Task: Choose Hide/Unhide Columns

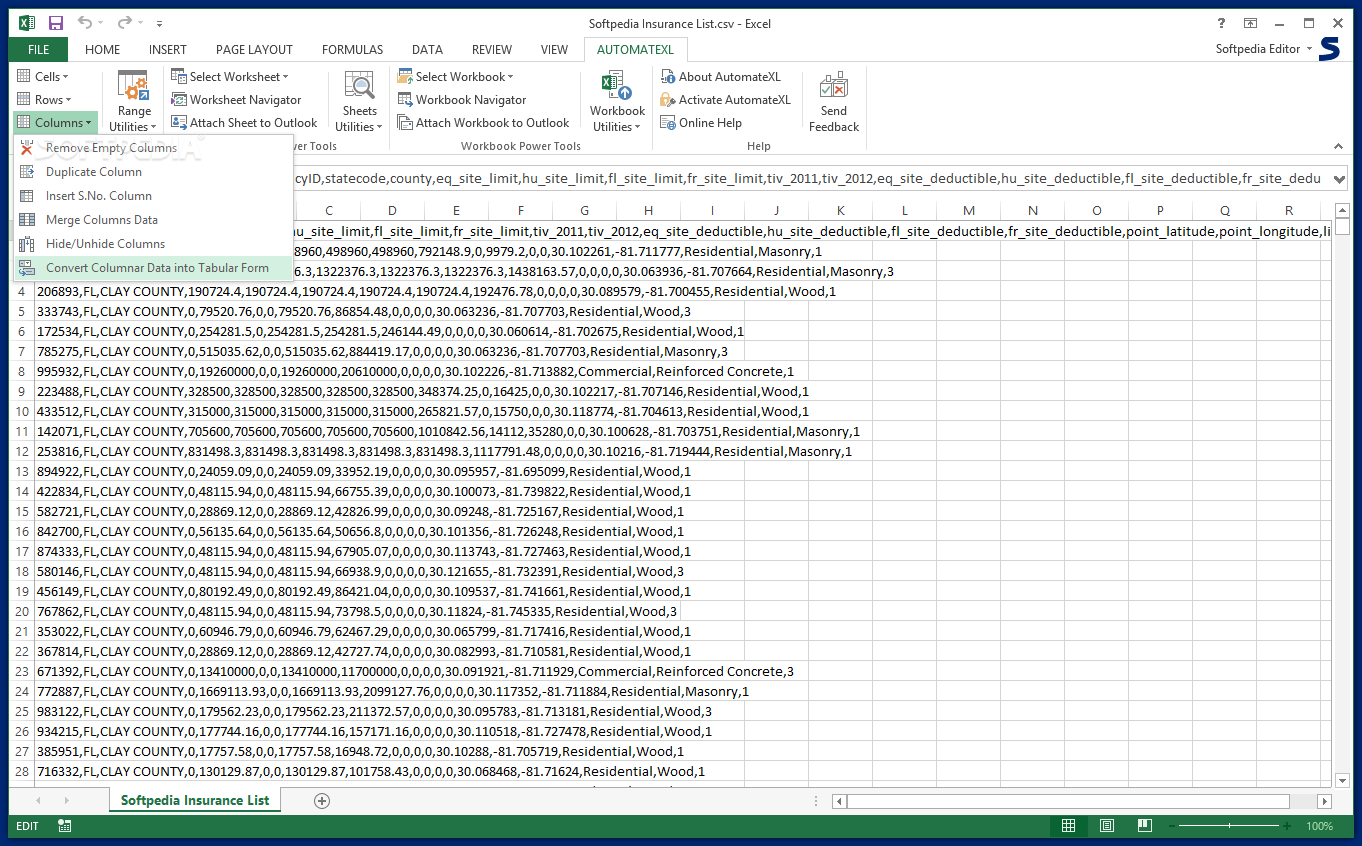Action: click(x=153, y=244)
